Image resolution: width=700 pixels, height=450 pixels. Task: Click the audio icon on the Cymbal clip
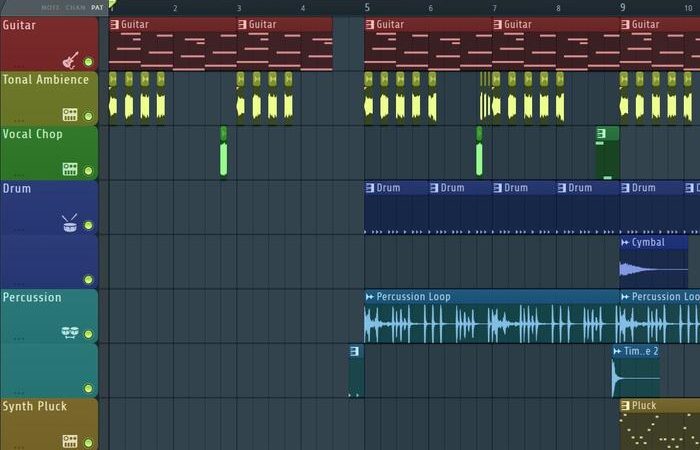tap(625, 243)
